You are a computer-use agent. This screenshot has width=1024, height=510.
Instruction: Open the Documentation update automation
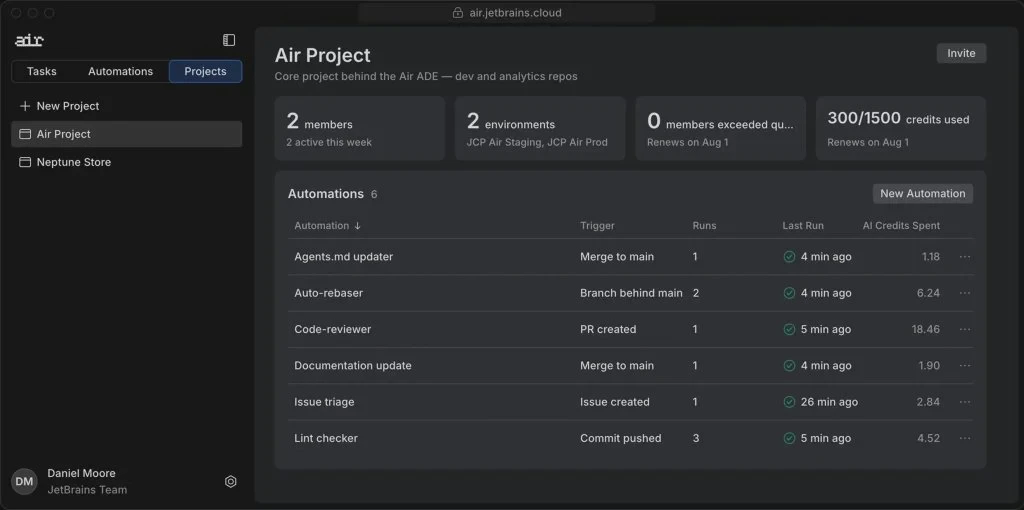click(353, 366)
